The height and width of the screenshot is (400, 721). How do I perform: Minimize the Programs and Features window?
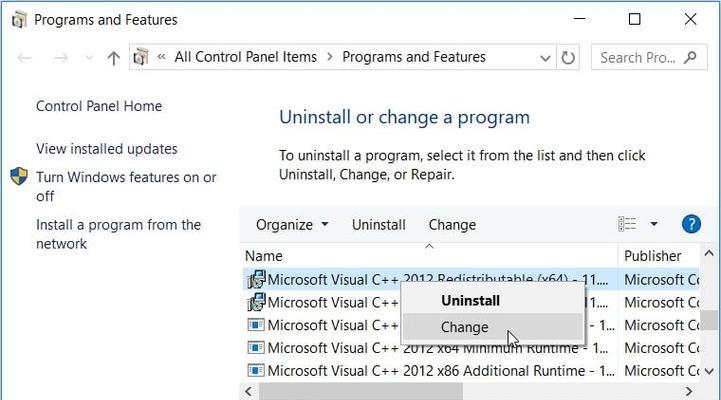pyautogui.click(x=579, y=19)
